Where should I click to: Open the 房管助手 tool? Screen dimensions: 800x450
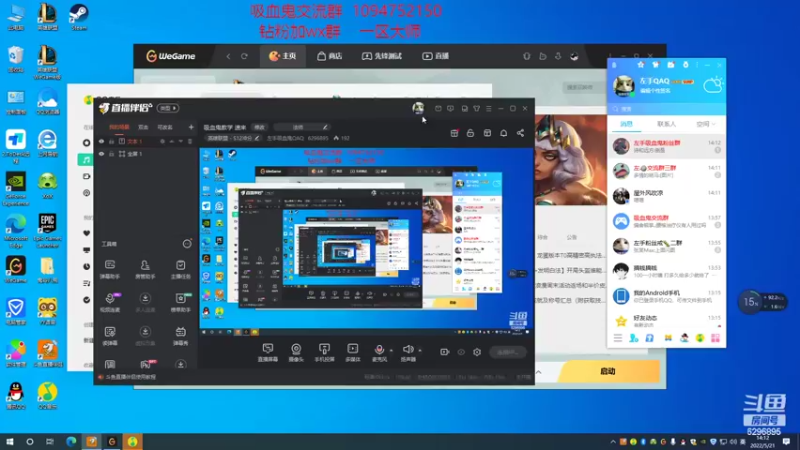(145, 269)
